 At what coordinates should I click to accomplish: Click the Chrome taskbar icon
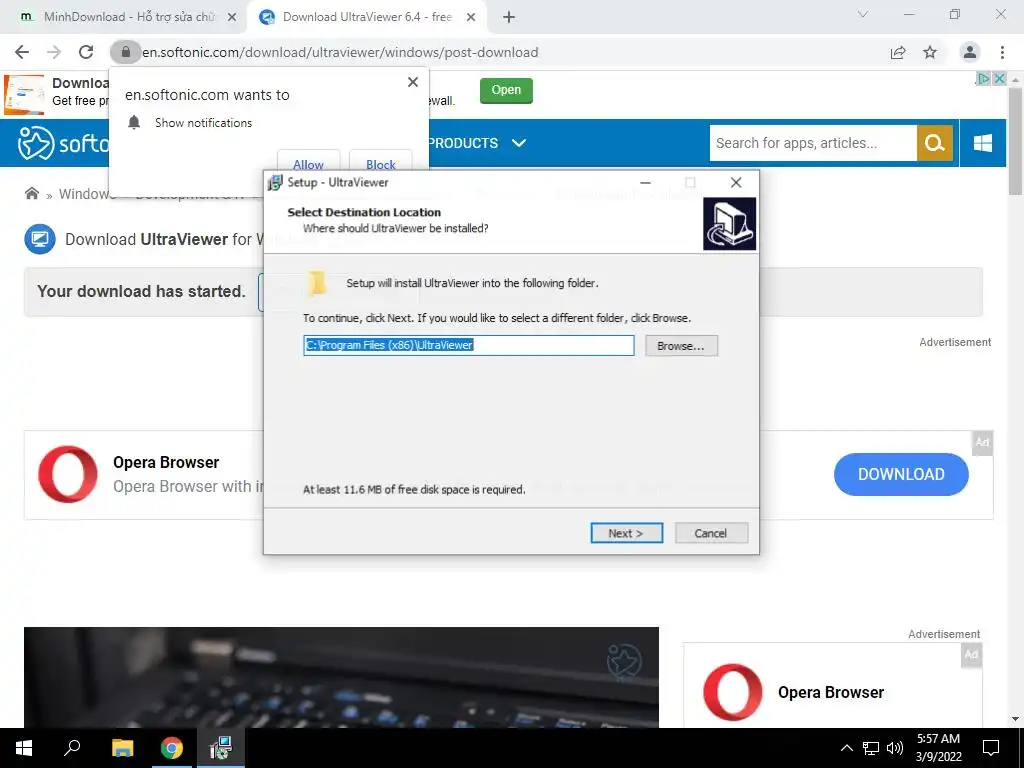pyautogui.click(x=172, y=748)
